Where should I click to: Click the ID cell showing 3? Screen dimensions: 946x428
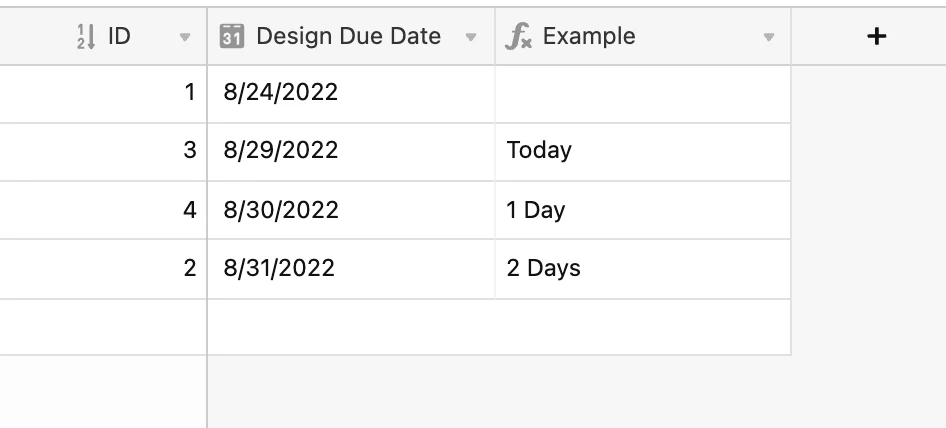[103, 152]
